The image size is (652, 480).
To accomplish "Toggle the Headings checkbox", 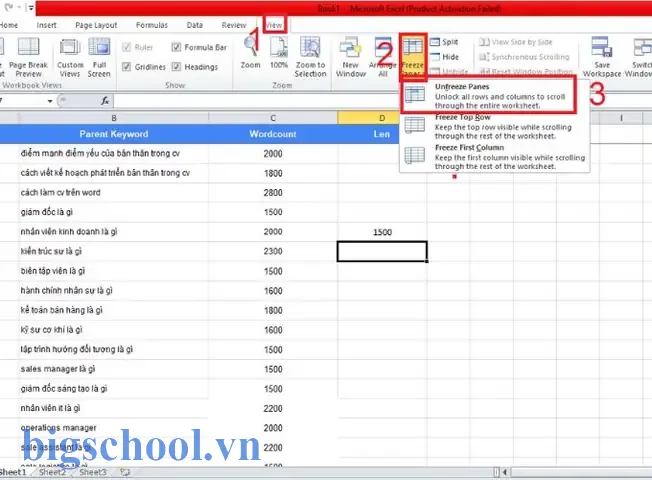I will tap(176, 67).
